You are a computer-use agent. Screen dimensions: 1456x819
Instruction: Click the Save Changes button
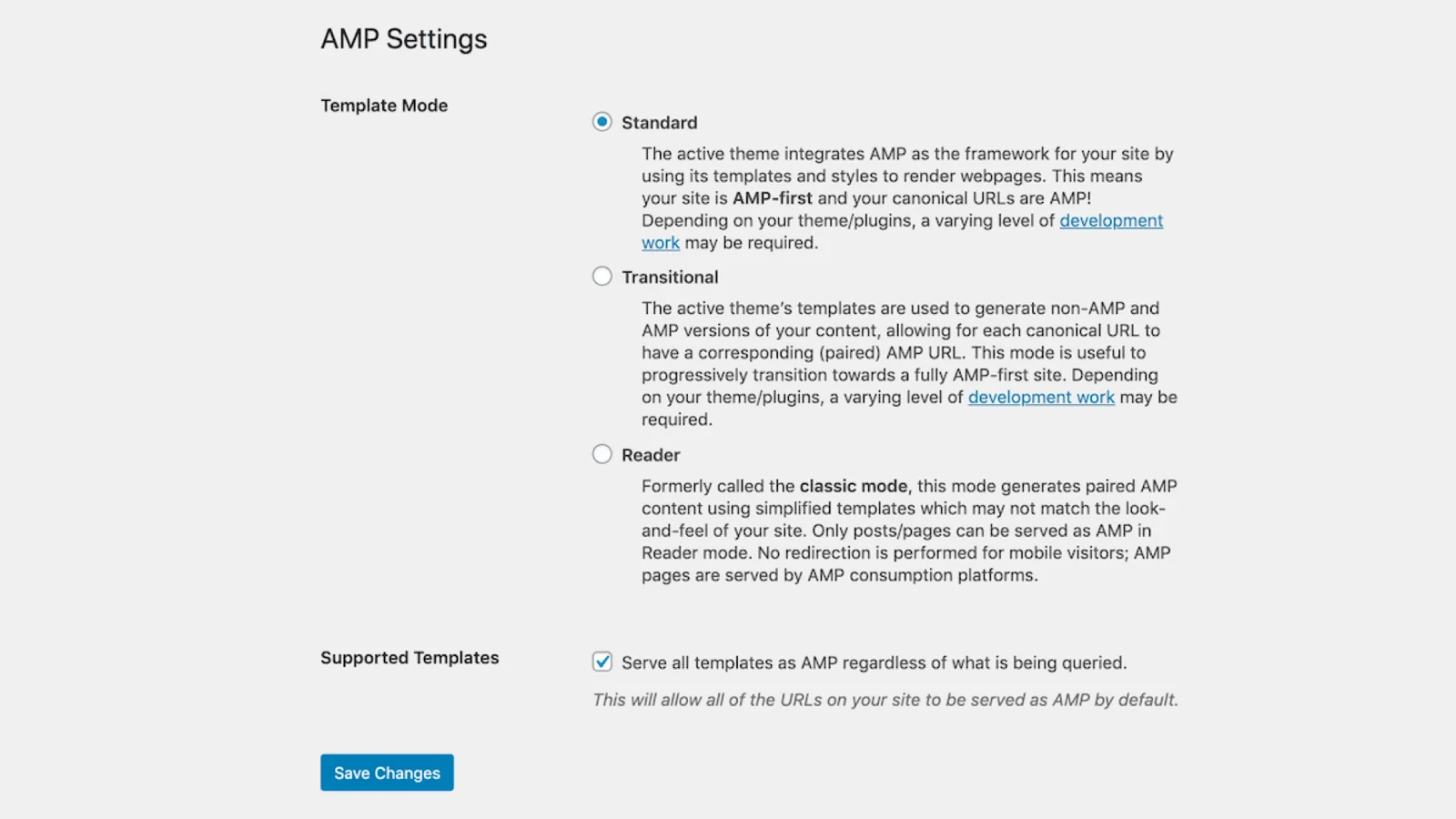pos(387,772)
